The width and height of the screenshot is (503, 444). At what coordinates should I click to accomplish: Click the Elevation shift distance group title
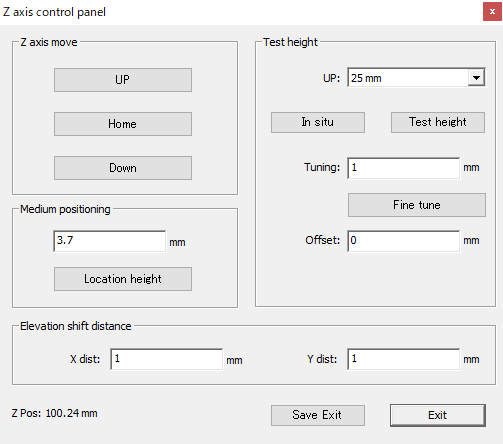76,326
